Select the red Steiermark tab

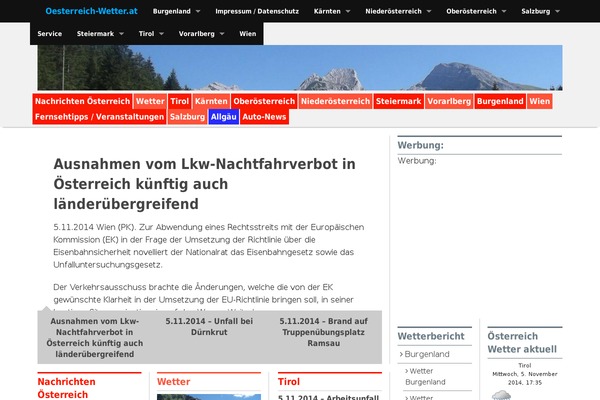399,101
